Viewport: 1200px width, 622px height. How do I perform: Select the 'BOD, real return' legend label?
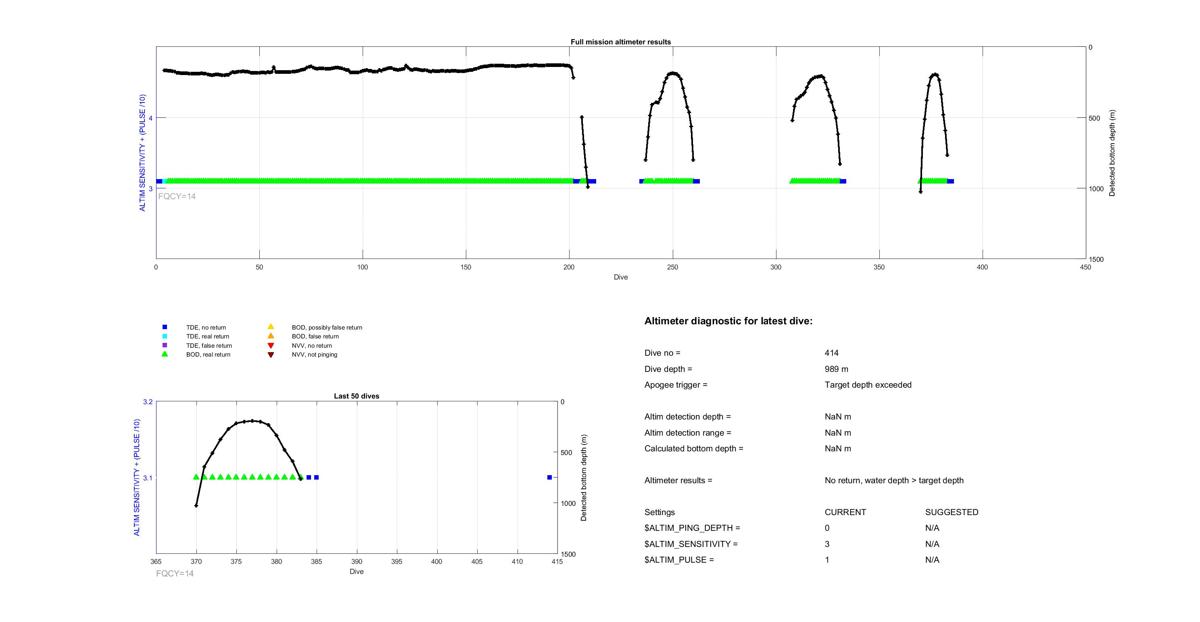(x=208, y=354)
